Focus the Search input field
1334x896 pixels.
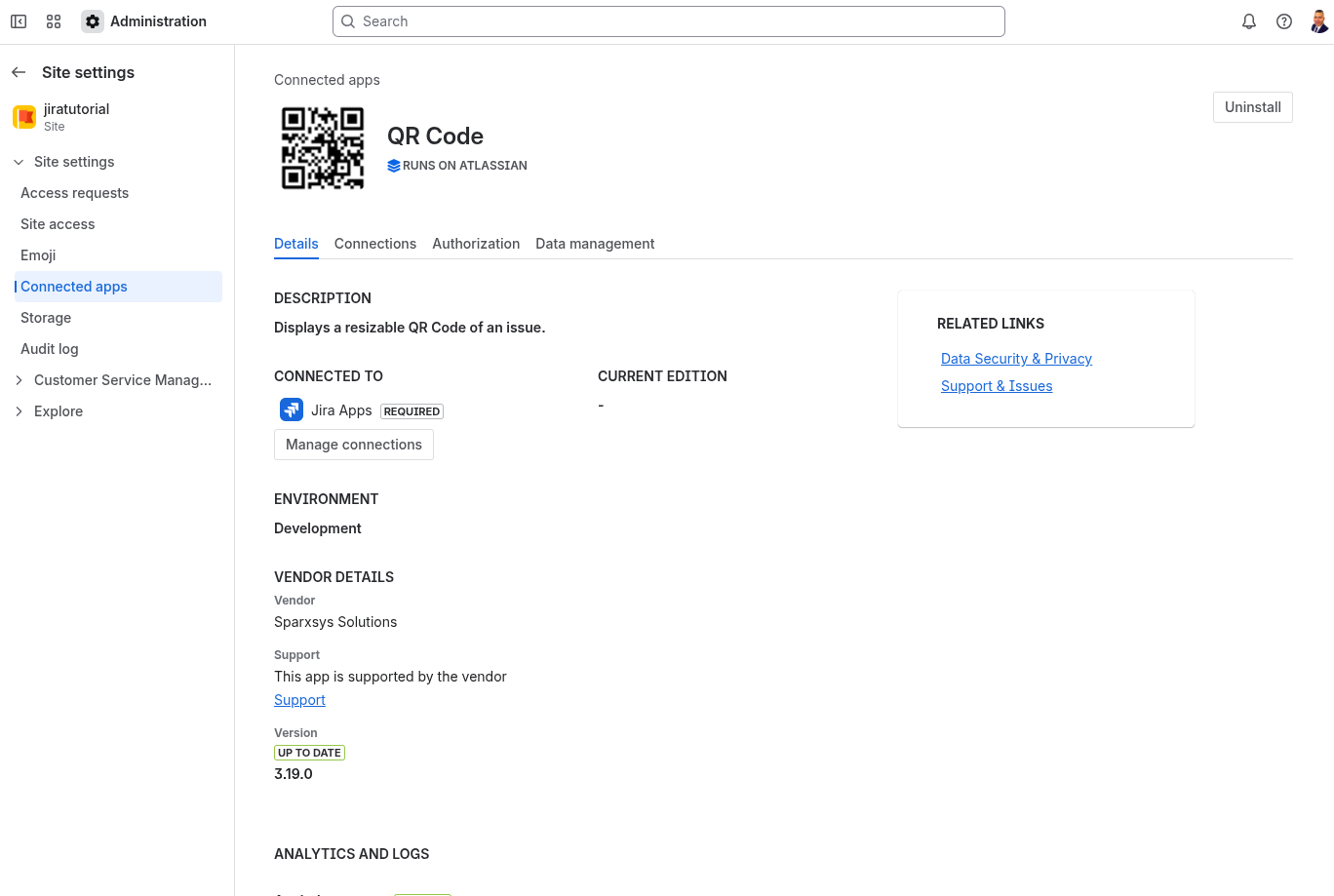pyautogui.click(x=669, y=21)
